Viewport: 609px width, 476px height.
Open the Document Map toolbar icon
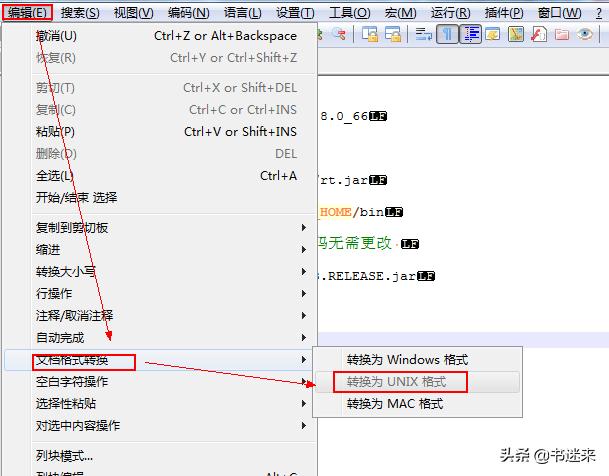click(x=516, y=34)
